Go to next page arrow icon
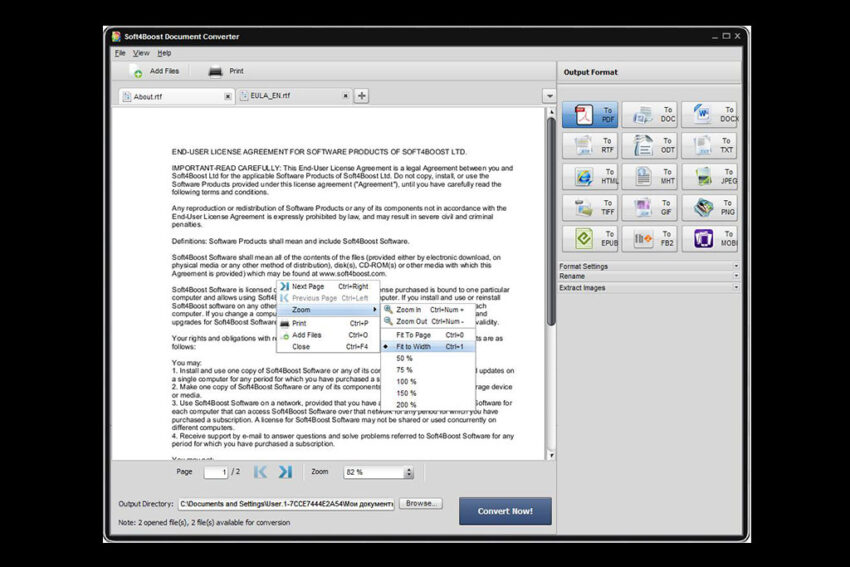Viewport: 850px width, 567px height. pyautogui.click(x=285, y=472)
